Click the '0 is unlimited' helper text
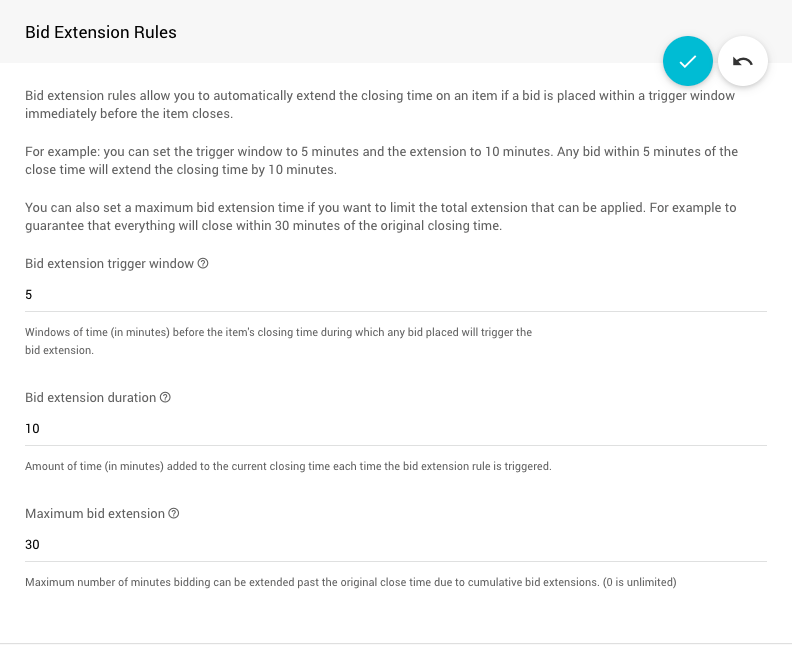Screen dimensions: 792x663 [x=350, y=583]
